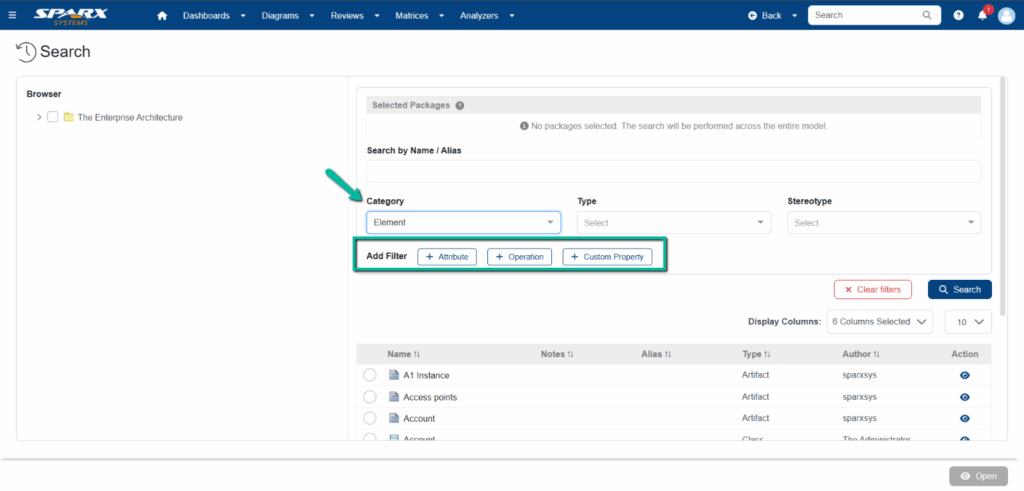This screenshot has width=1024, height=491.
Task: Click the Sparx Systems logo
Action: [x=71, y=16]
